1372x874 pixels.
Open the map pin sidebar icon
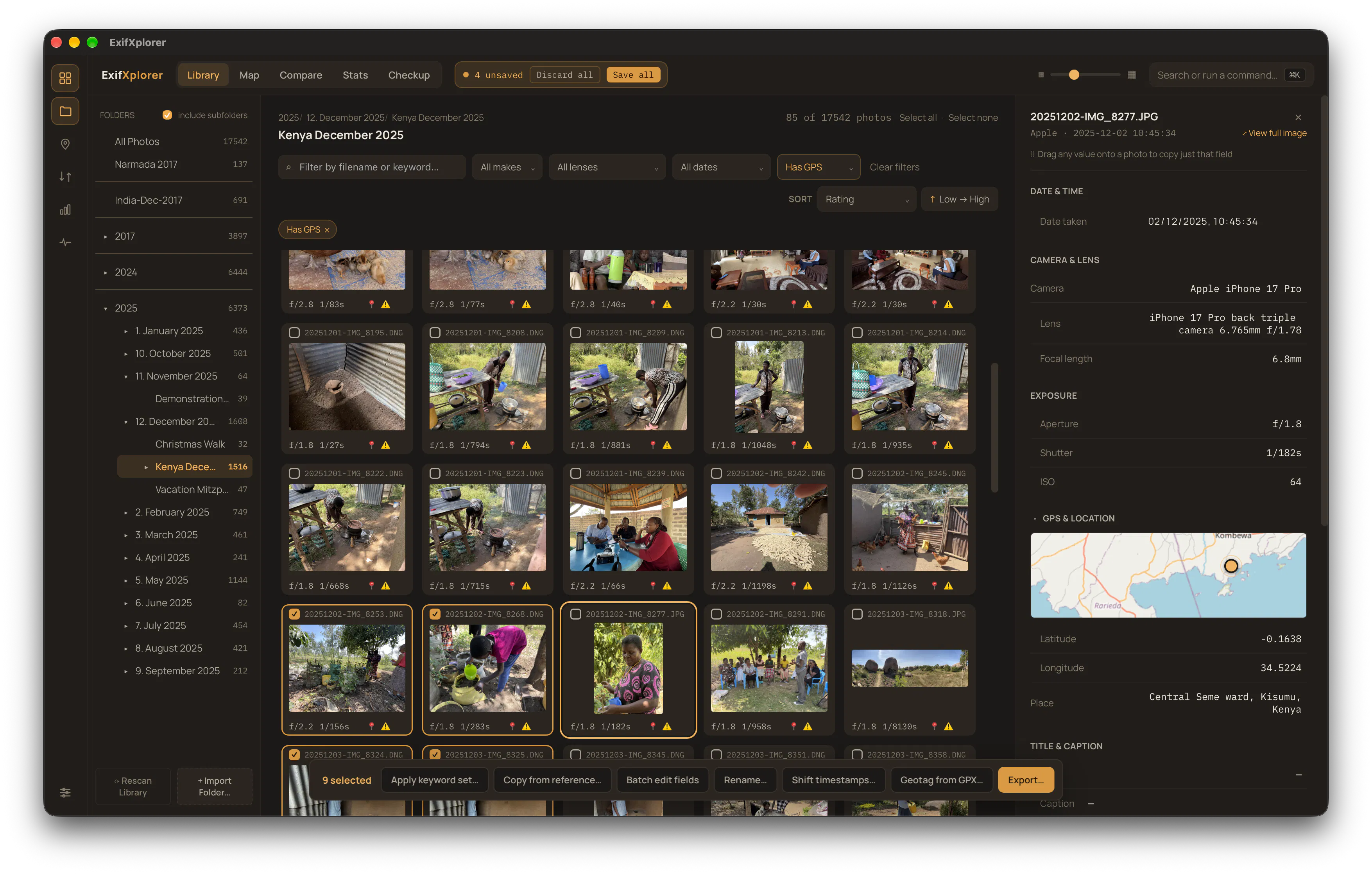coord(65,143)
